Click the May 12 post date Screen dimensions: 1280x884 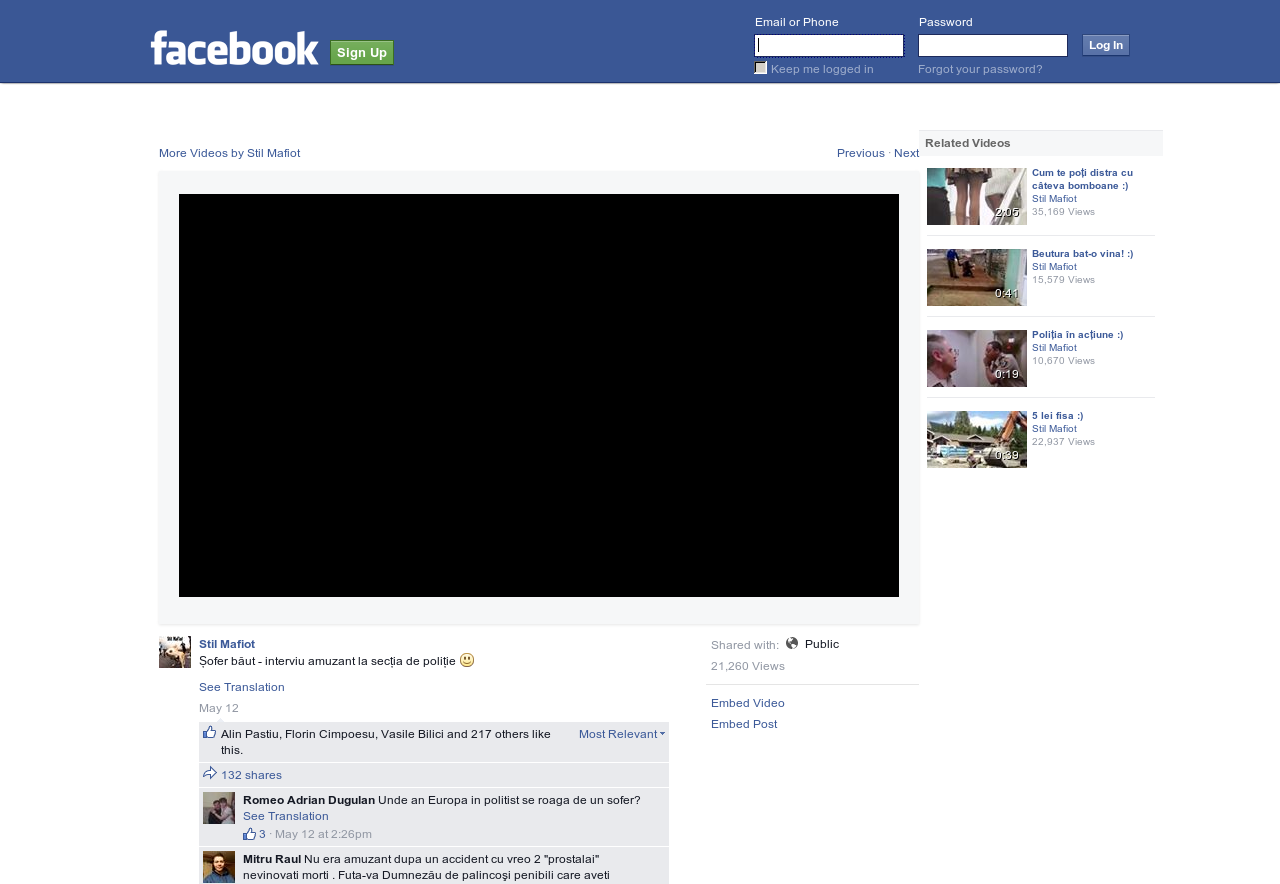point(219,708)
